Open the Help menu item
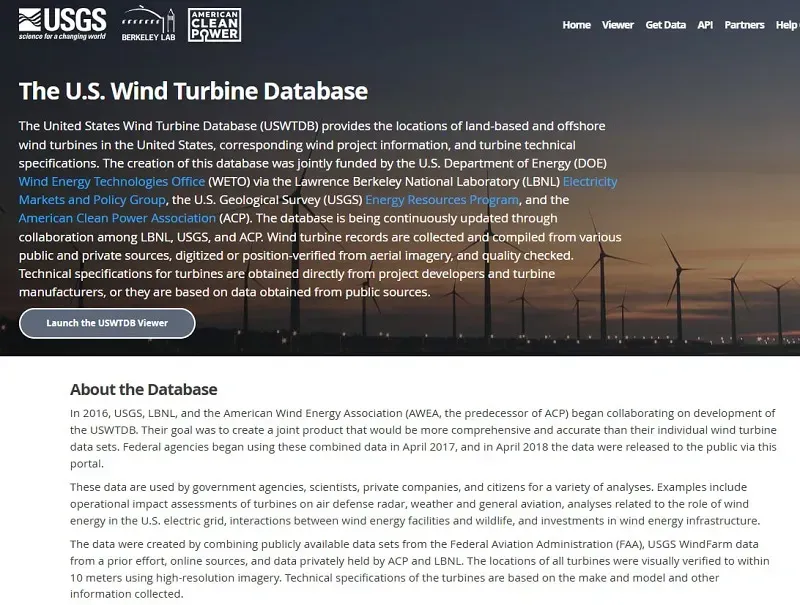The height and width of the screenshot is (605, 800). tap(787, 24)
